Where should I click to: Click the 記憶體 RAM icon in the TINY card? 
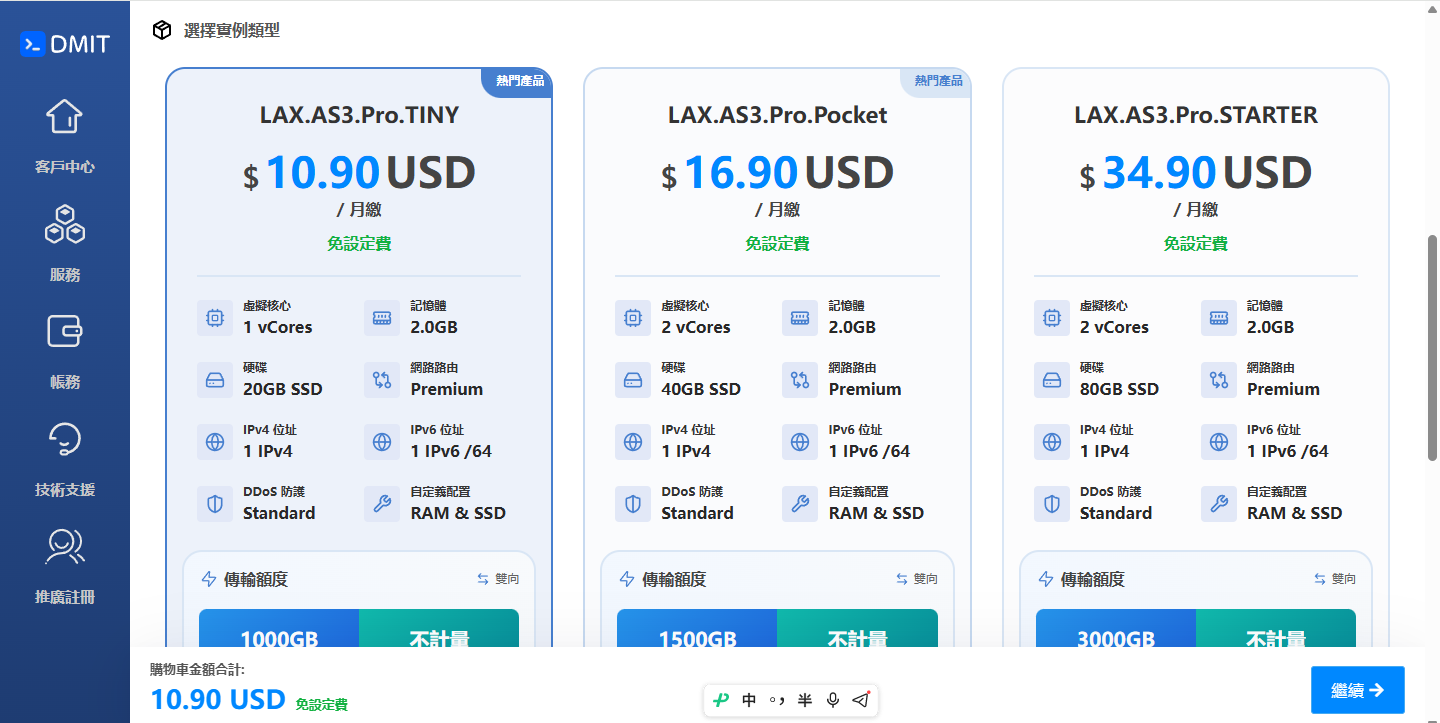381,318
